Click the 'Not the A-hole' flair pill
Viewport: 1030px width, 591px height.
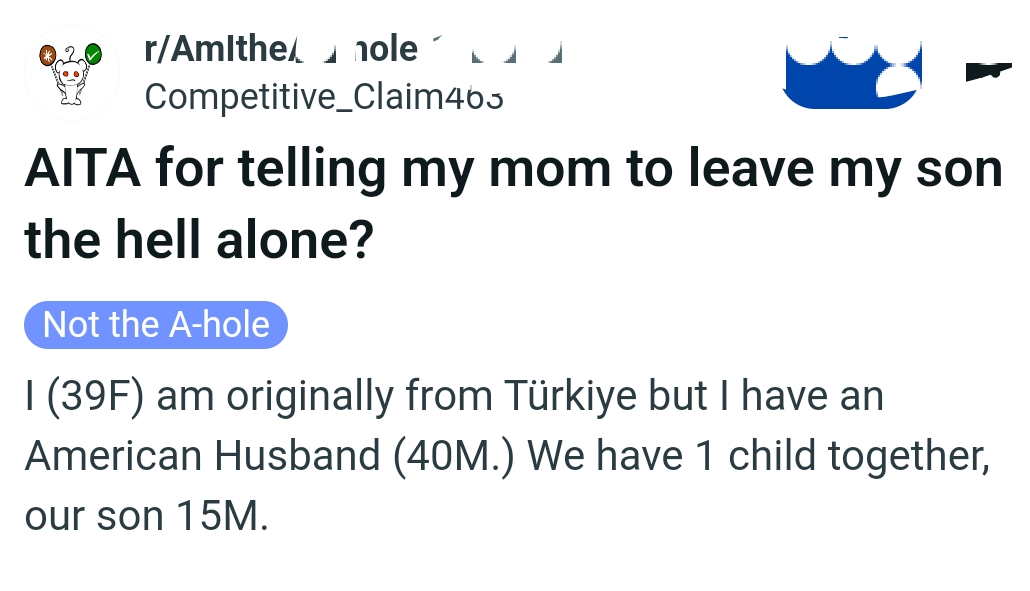155,324
